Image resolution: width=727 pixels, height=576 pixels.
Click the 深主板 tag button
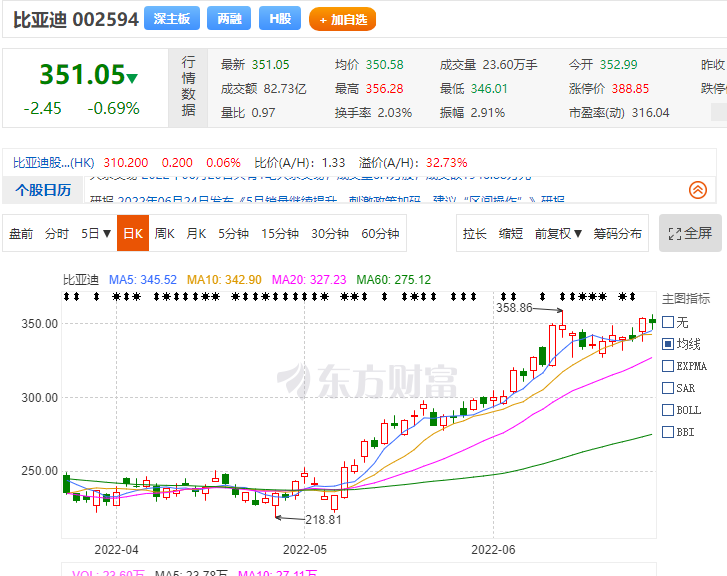[171, 19]
